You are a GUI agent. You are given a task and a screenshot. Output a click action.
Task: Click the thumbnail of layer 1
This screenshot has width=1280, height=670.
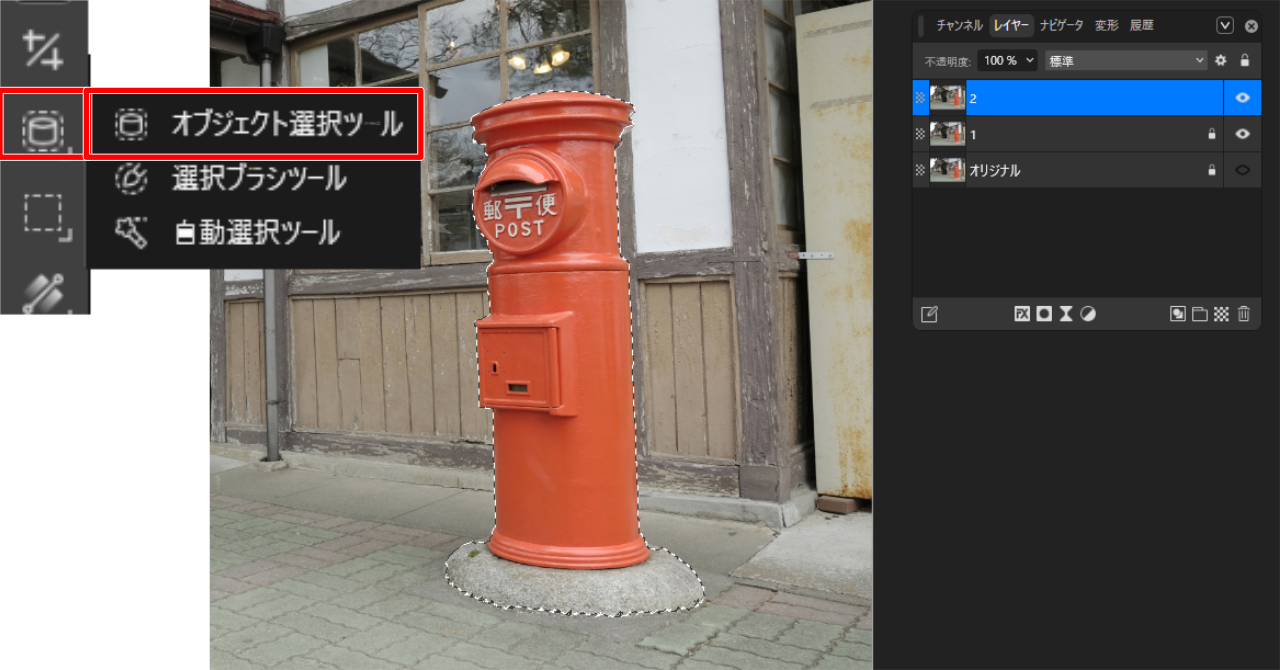[947, 134]
